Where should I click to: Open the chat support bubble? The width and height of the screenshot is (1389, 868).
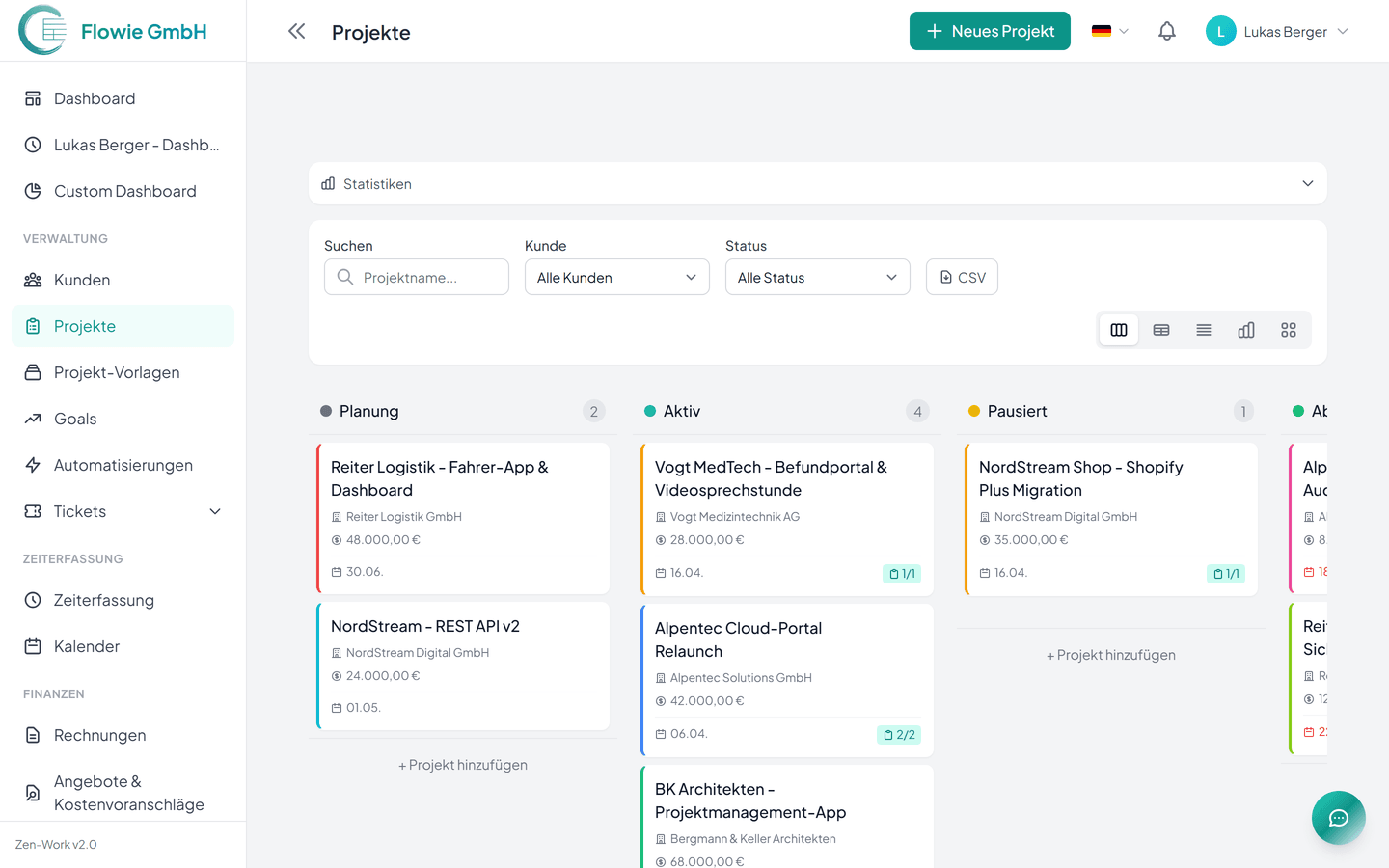1338,818
